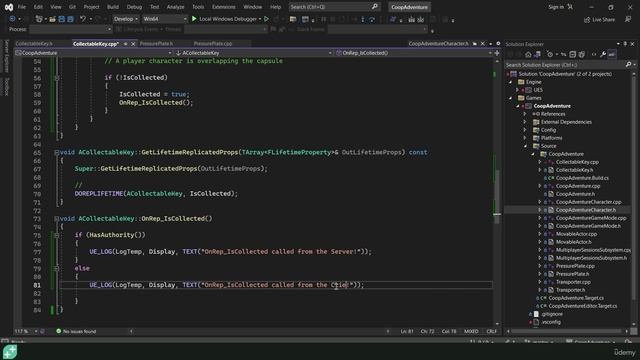Open the Develop configuration dropdown
Viewport: 640px width, 360px height.
(x=125, y=19)
